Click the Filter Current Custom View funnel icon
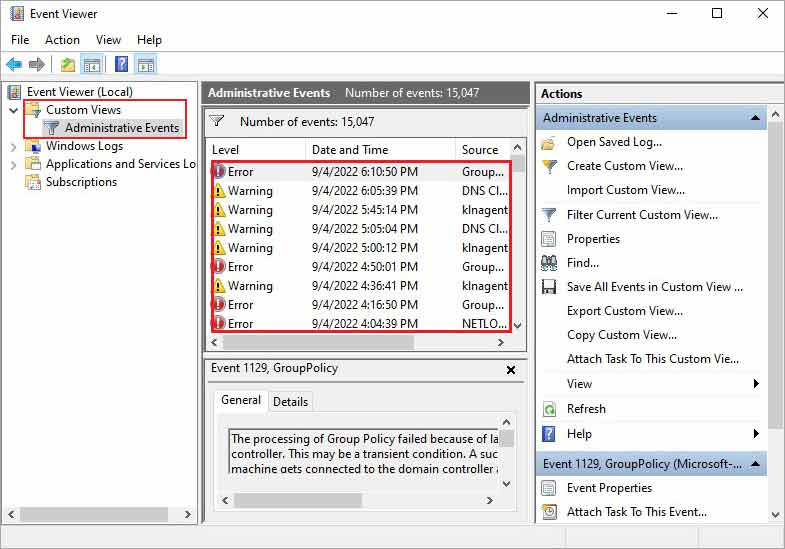 [549, 215]
